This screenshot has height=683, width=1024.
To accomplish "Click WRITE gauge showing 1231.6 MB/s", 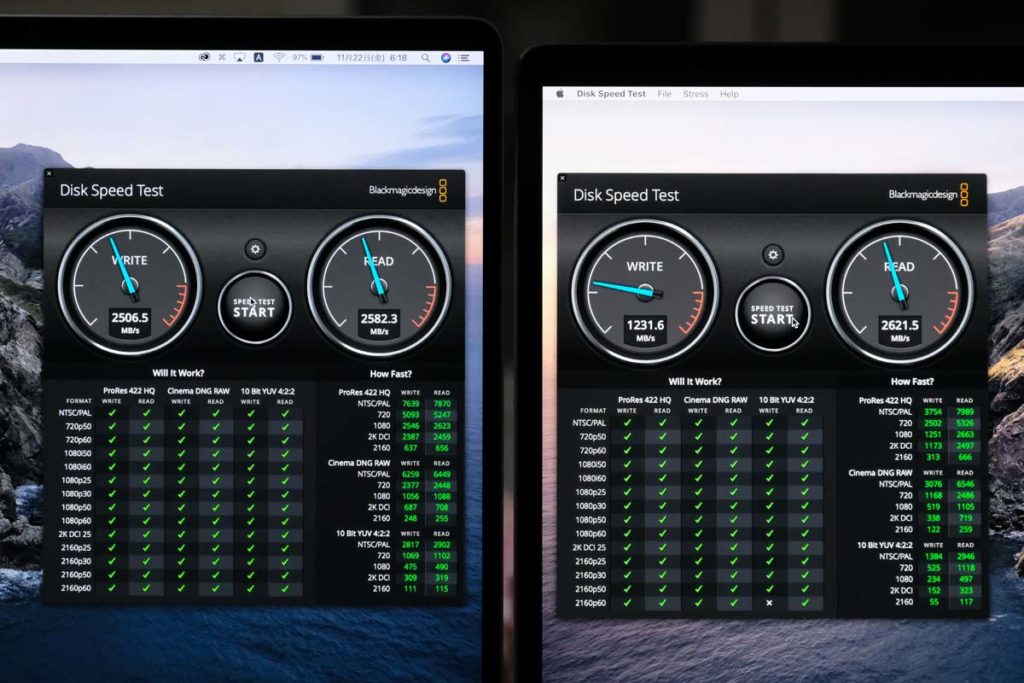I will click(645, 292).
